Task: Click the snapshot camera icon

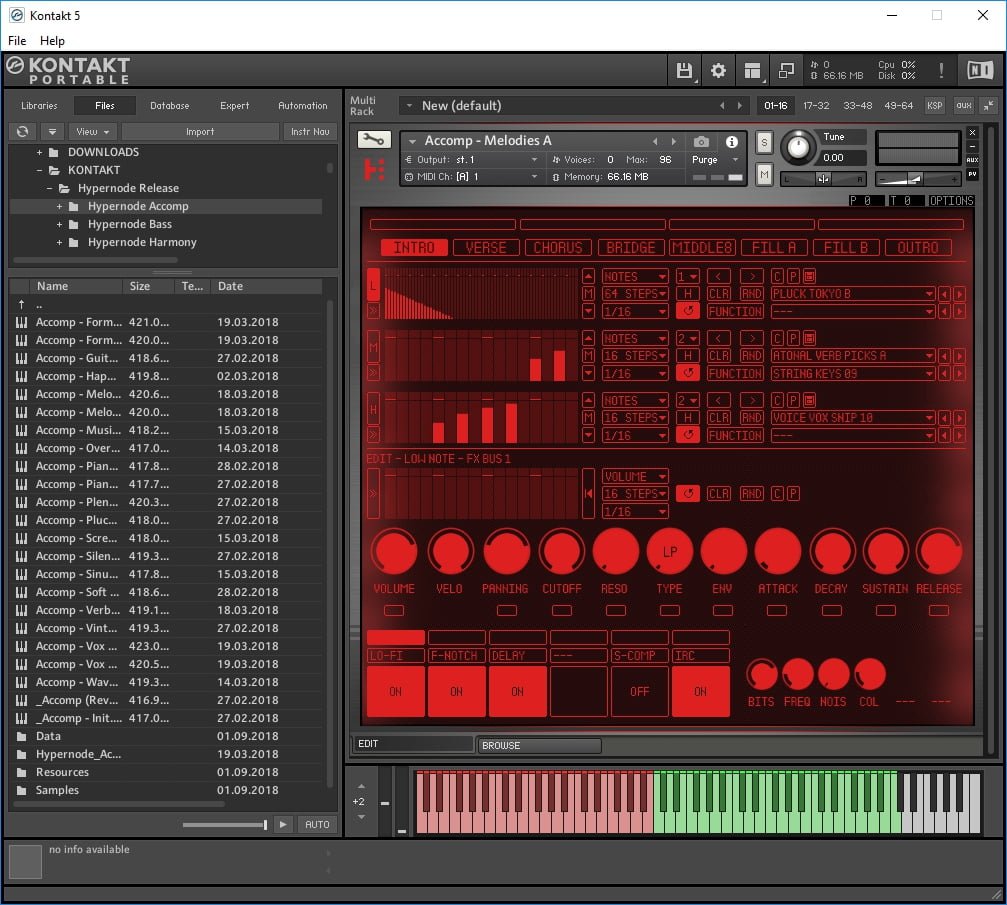Action: click(x=701, y=141)
